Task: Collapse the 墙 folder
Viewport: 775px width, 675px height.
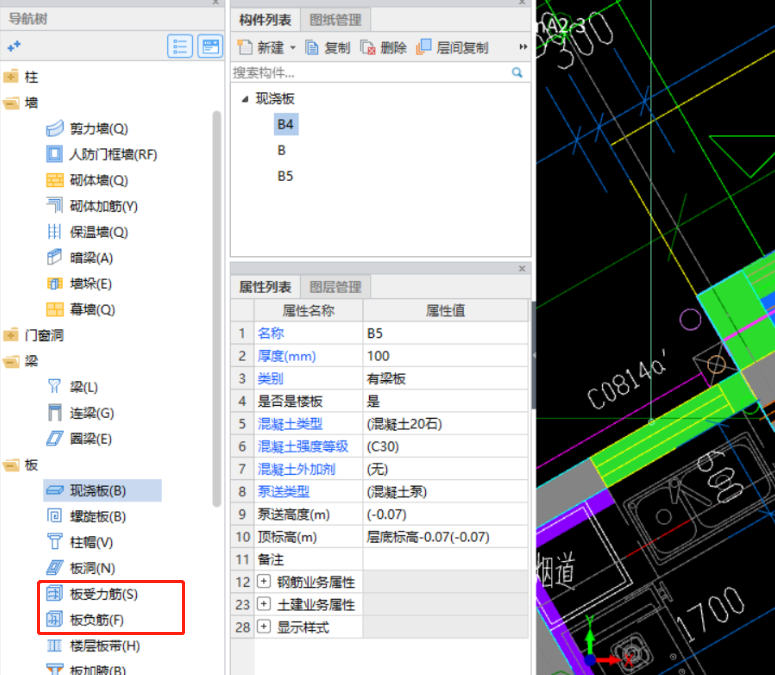Action: [x=10, y=103]
